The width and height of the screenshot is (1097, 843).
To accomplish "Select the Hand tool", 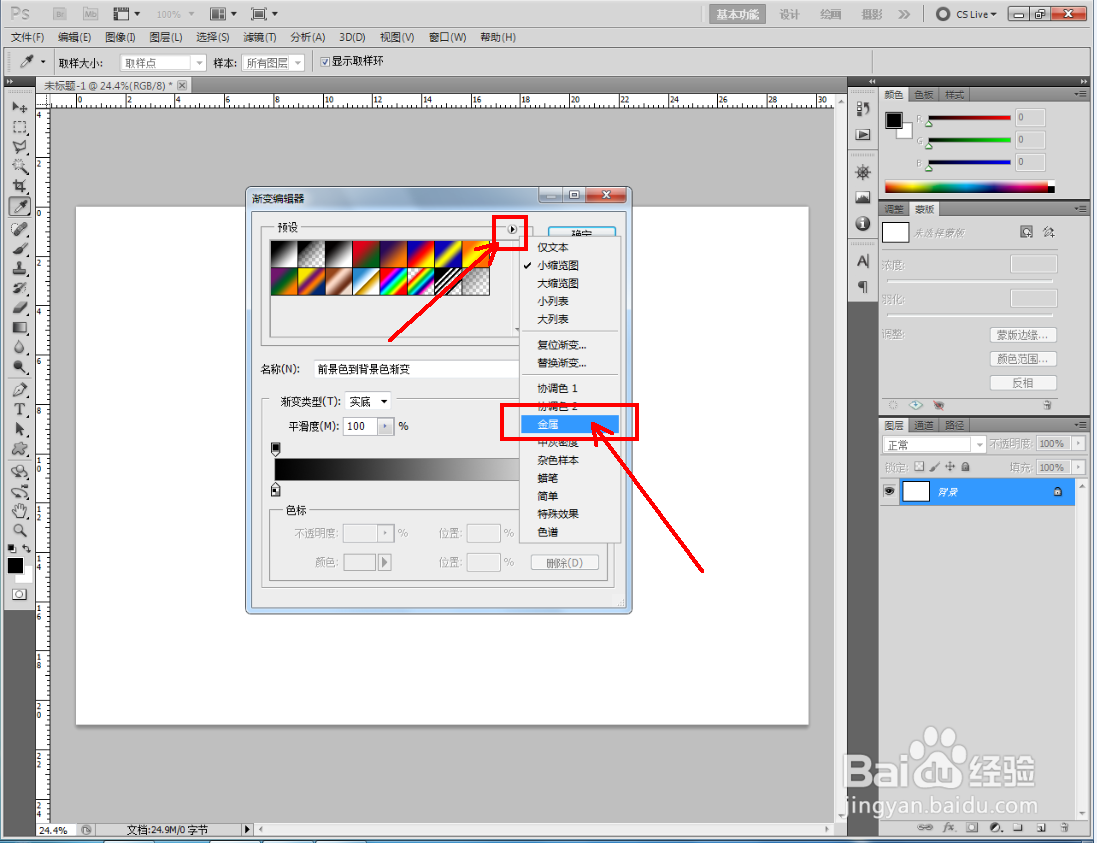I will point(20,511).
